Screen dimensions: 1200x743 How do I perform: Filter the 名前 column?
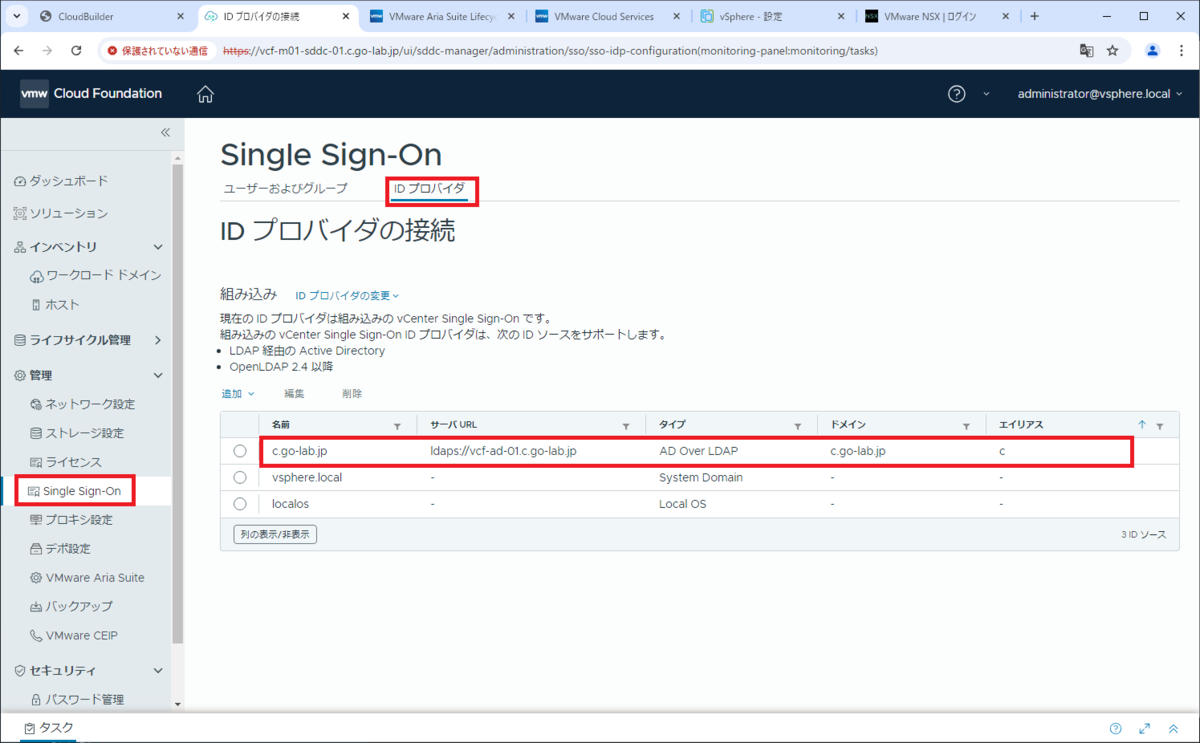(x=397, y=425)
